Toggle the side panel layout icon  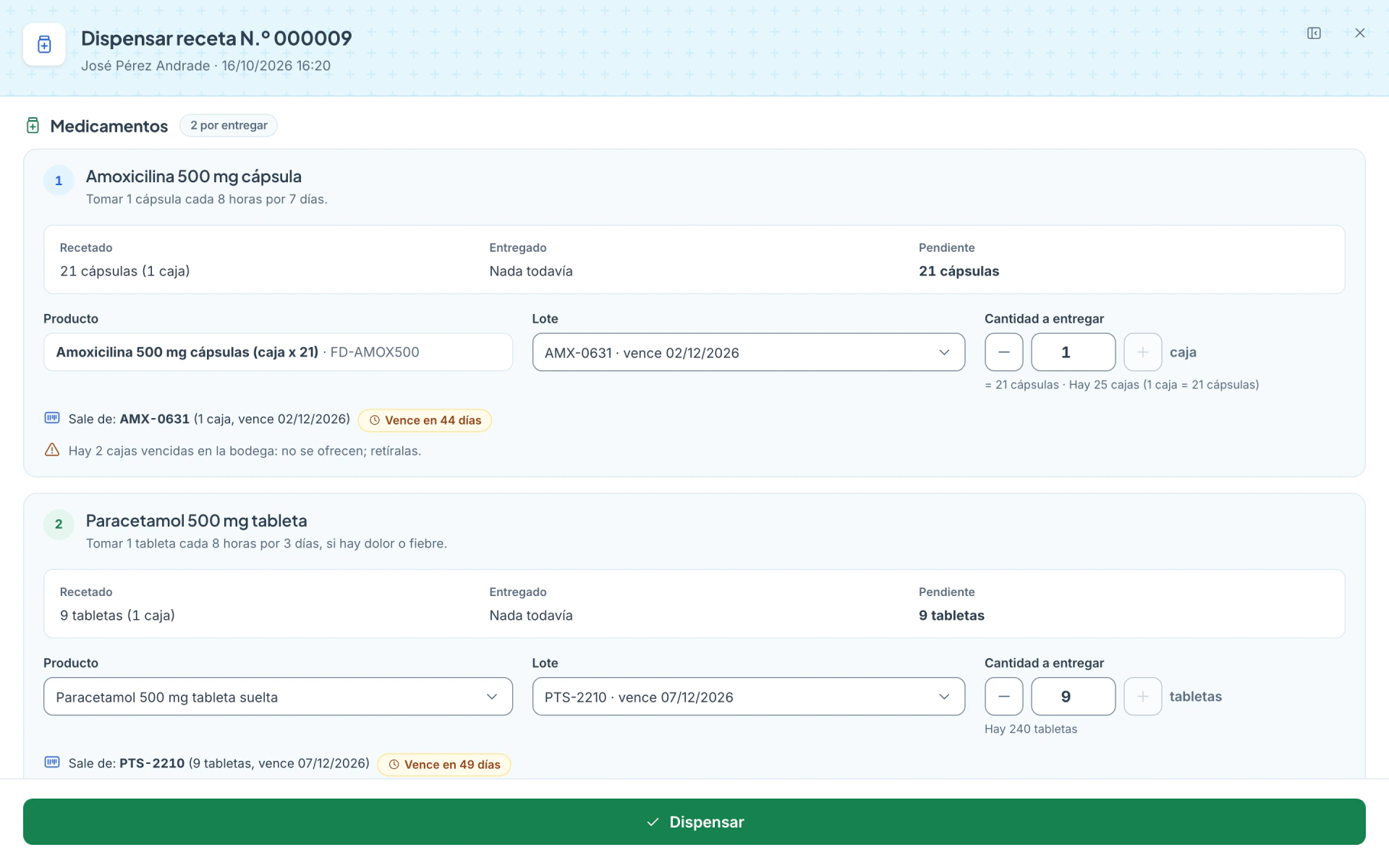pos(1314,33)
